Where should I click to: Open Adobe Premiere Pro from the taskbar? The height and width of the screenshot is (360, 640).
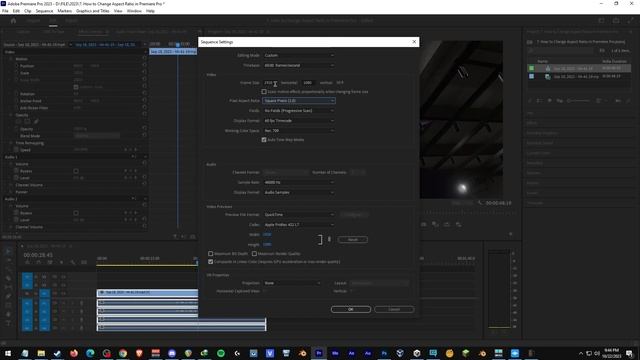[x=319, y=353]
